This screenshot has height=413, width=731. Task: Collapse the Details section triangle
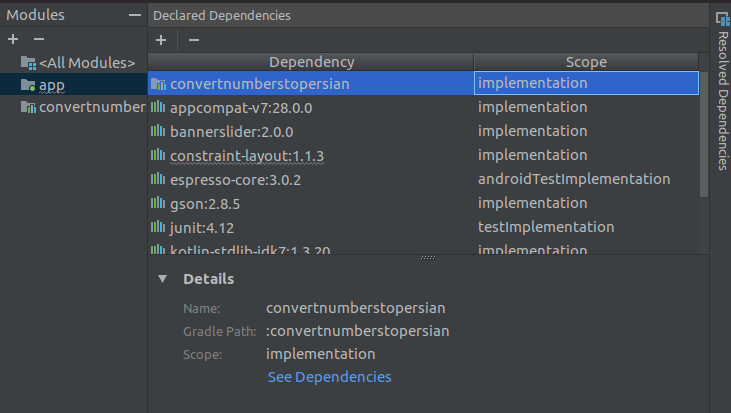162,279
